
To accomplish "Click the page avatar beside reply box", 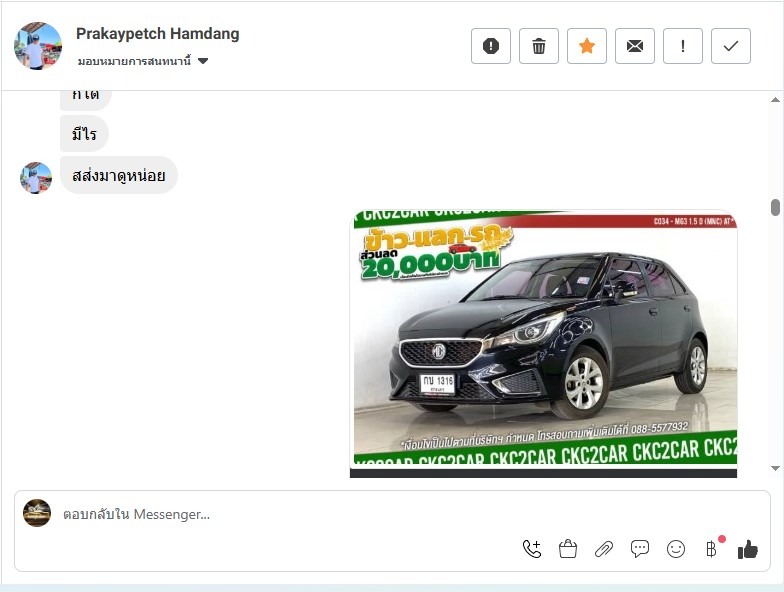I will point(37,513).
